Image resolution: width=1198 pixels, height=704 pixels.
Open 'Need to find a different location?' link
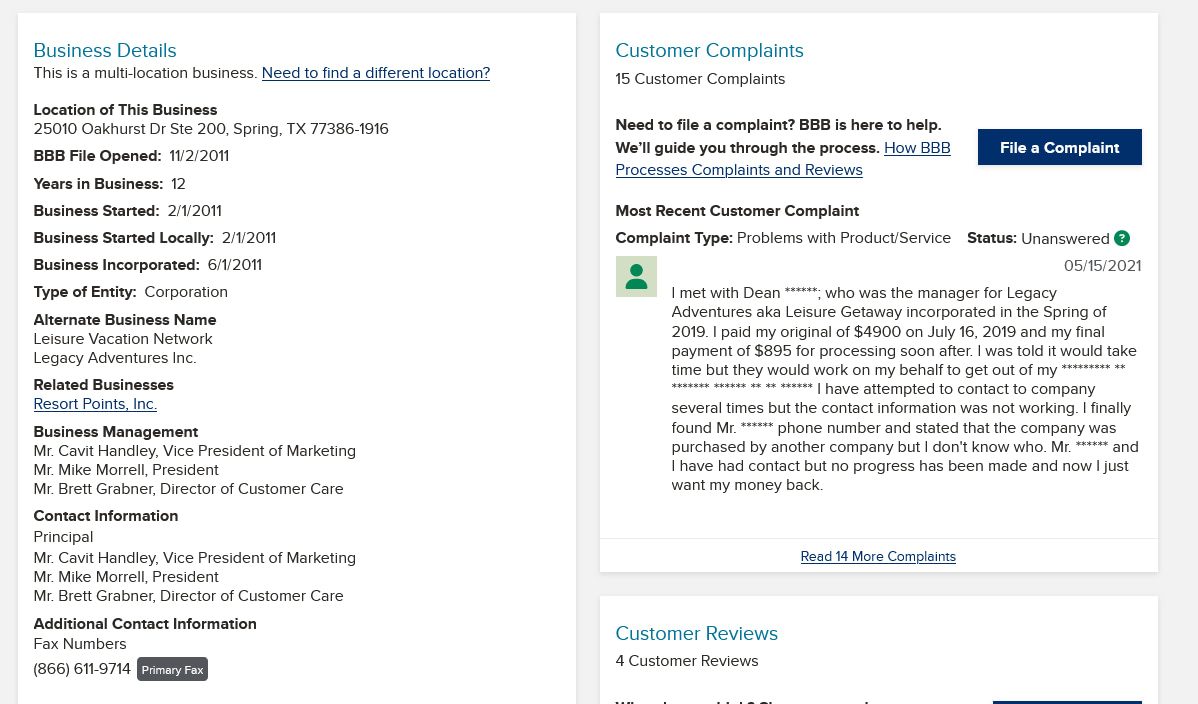coord(376,73)
